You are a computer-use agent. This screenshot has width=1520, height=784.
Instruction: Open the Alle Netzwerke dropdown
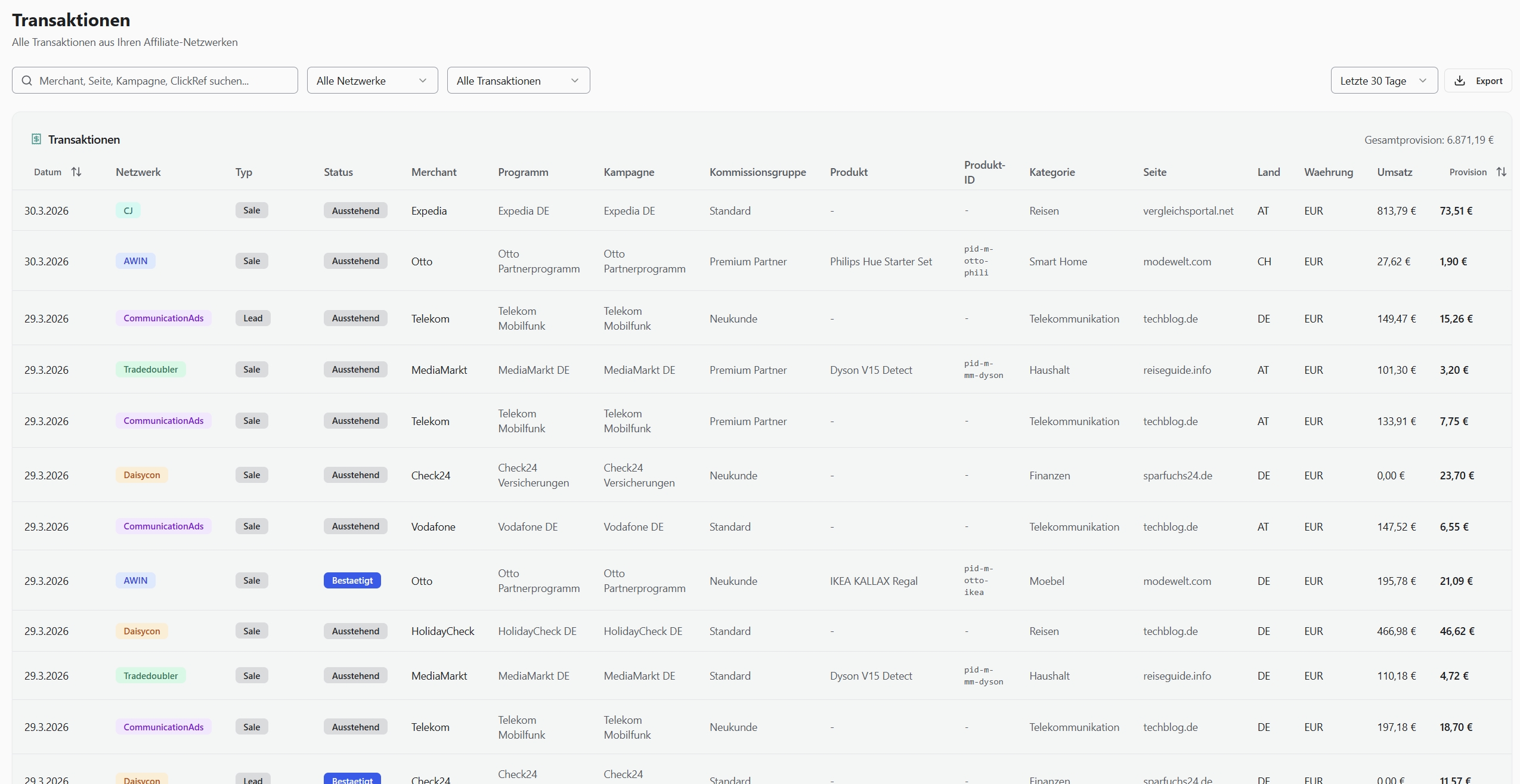[x=372, y=80]
